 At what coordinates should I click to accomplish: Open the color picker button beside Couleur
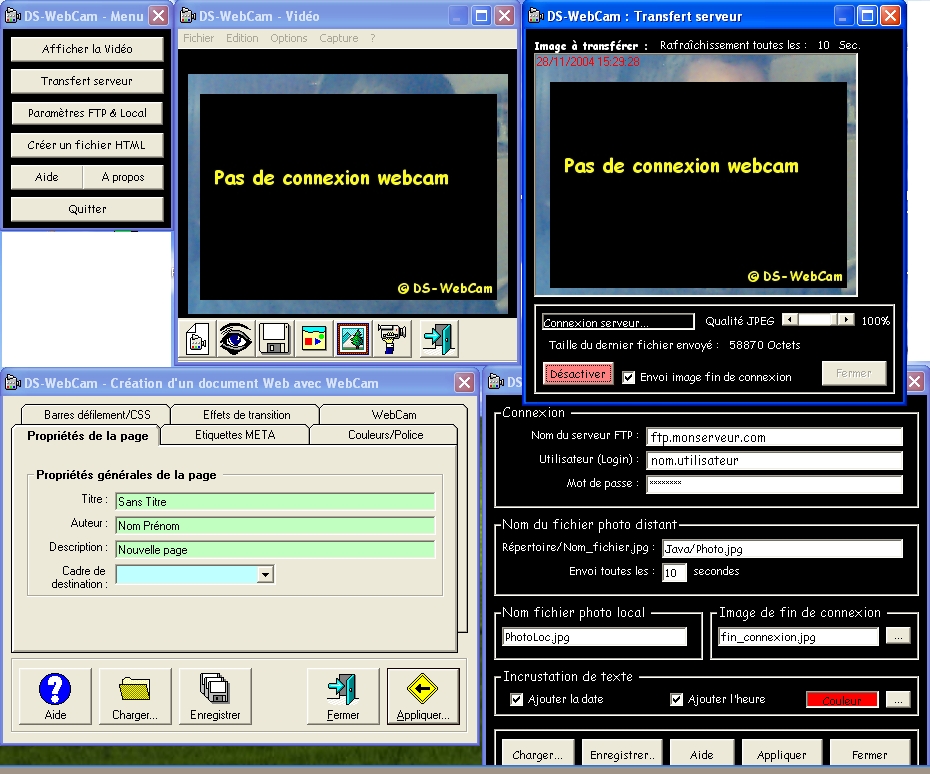pyautogui.click(x=898, y=700)
